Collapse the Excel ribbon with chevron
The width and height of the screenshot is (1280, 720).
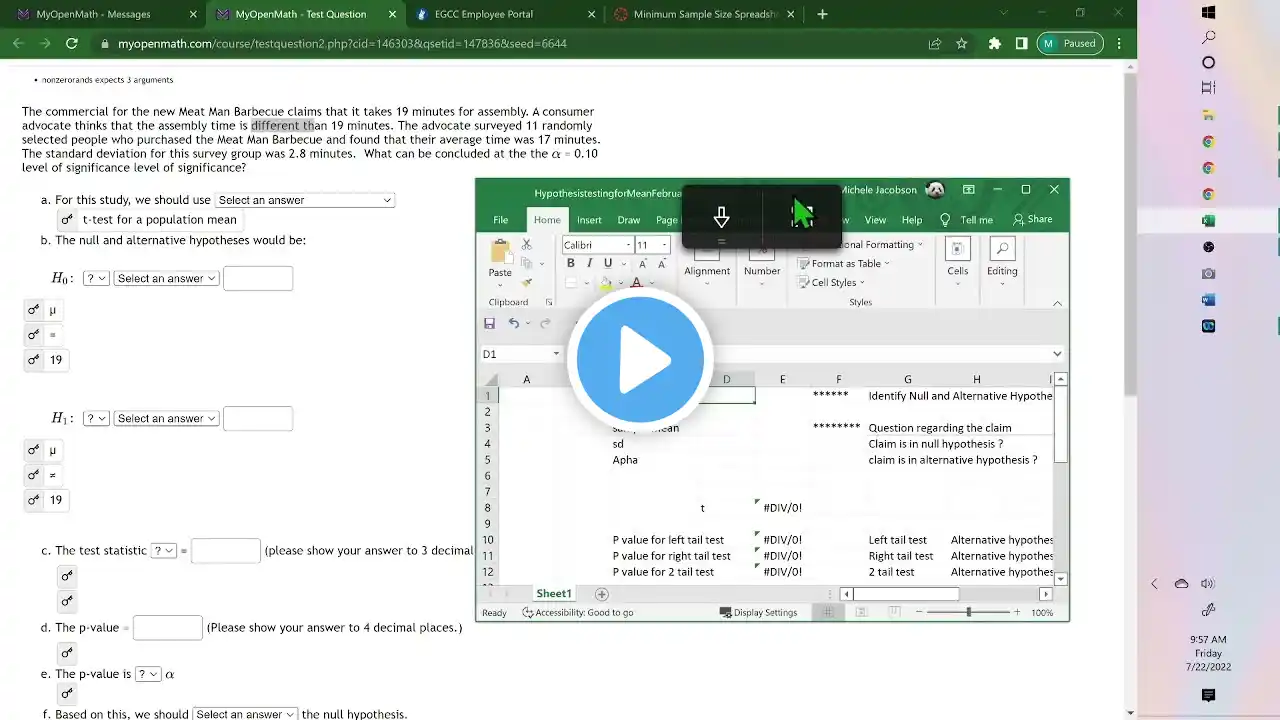tap(1057, 303)
